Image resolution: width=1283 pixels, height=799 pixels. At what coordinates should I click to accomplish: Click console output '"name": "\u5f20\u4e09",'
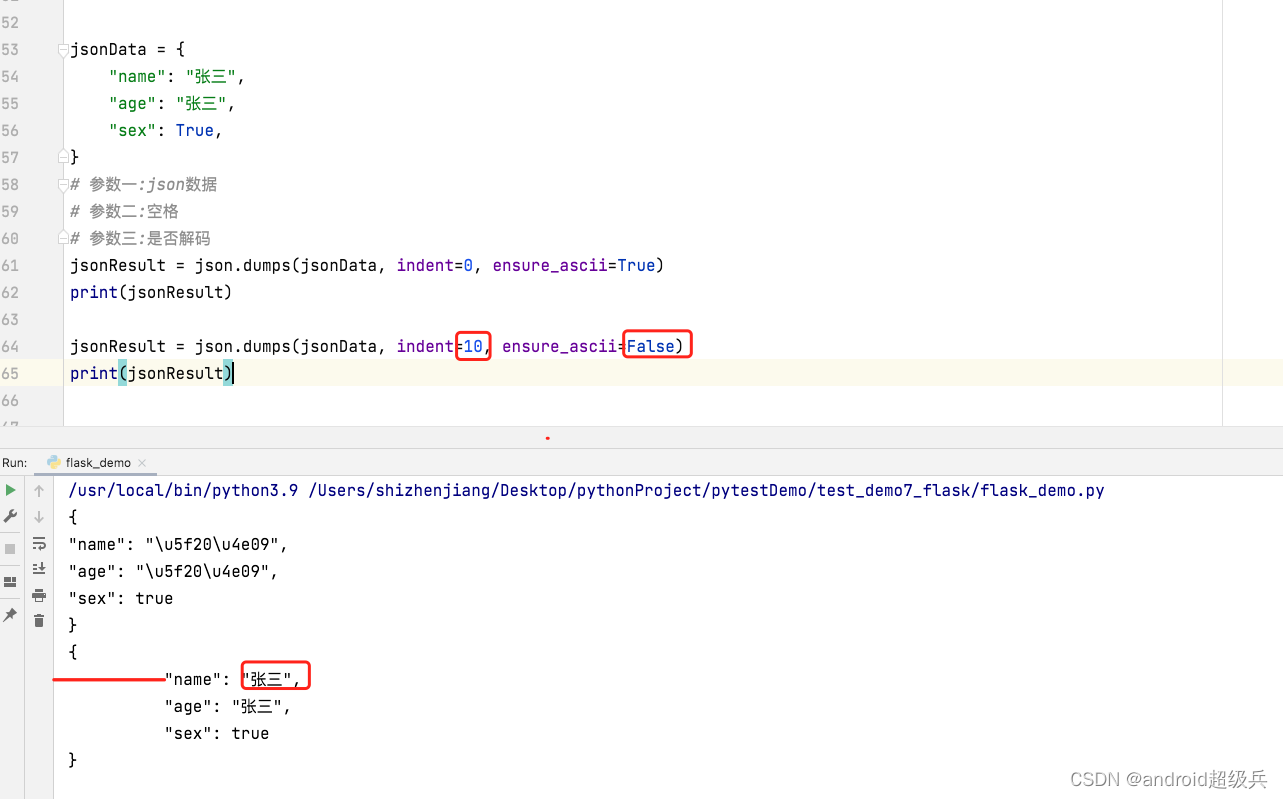pyautogui.click(x=178, y=544)
